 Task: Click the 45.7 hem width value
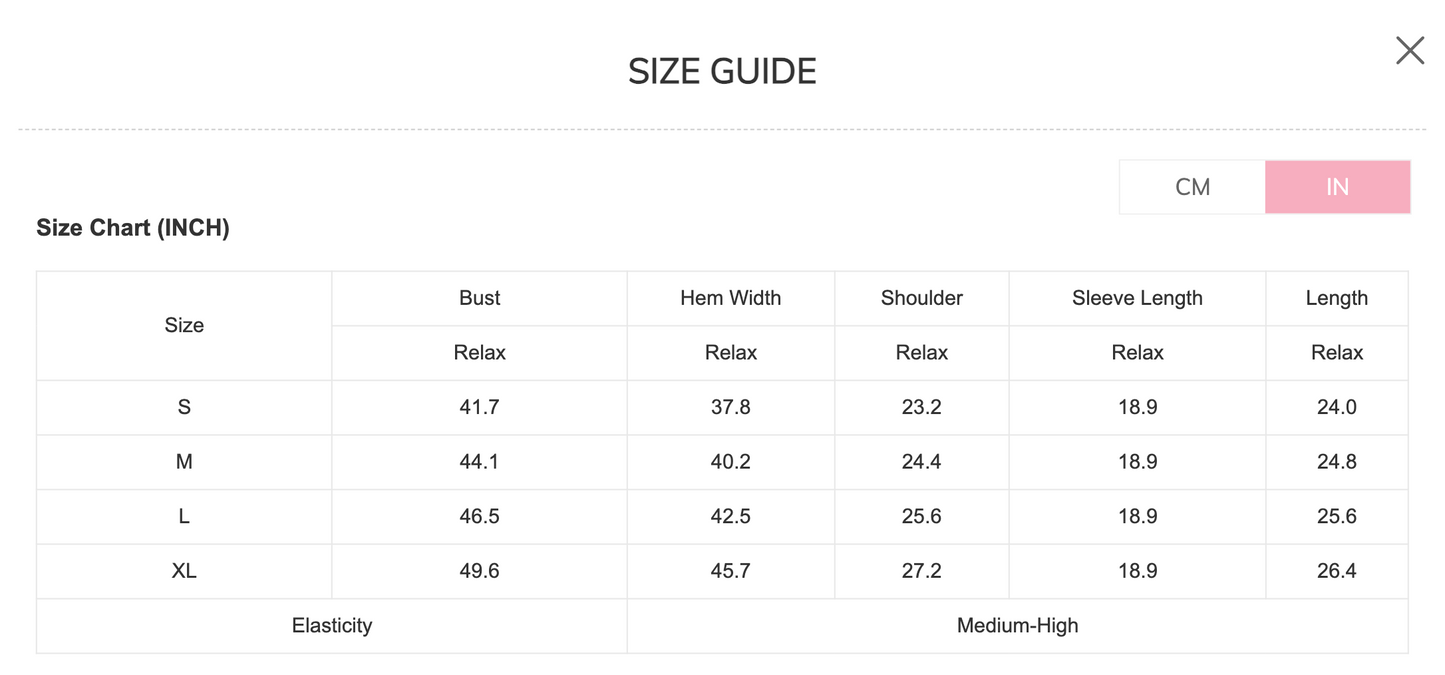pos(731,571)
